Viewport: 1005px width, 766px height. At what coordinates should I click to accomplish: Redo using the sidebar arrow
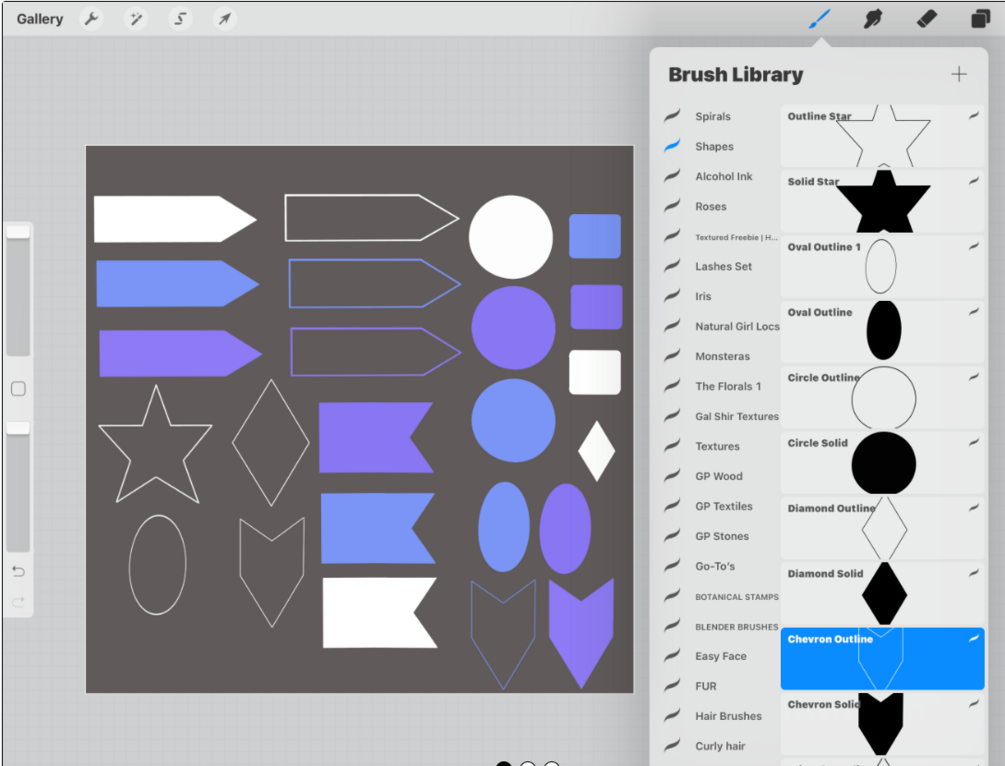coord(19,602)
